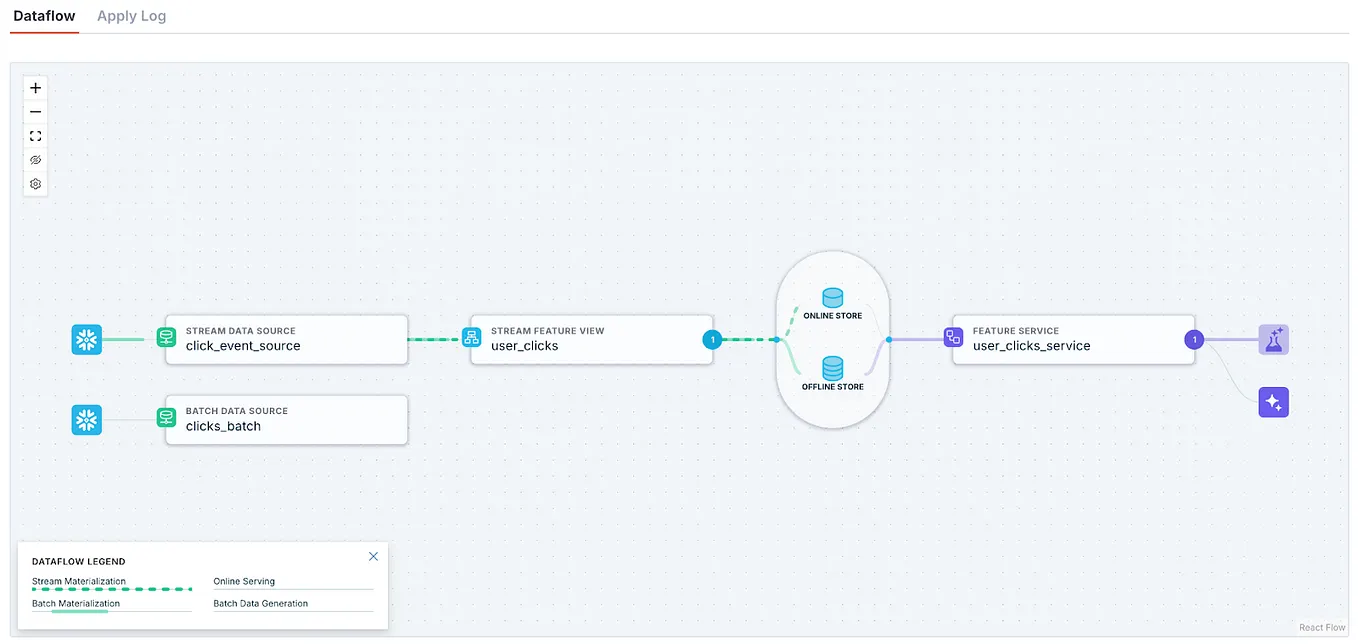The width and height of the screenshot is (1358, 644).
Task: Select the clicks_batch batch data source node
Action: point(286,420)
